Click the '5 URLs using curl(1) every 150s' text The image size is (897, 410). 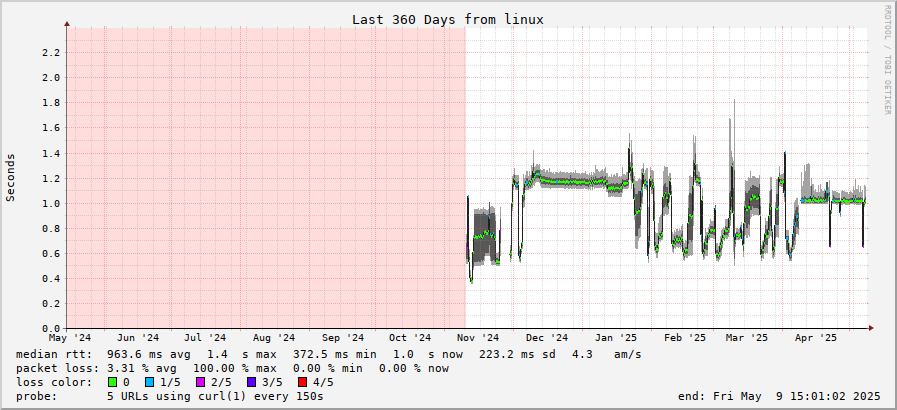click(x=215, y=396)
